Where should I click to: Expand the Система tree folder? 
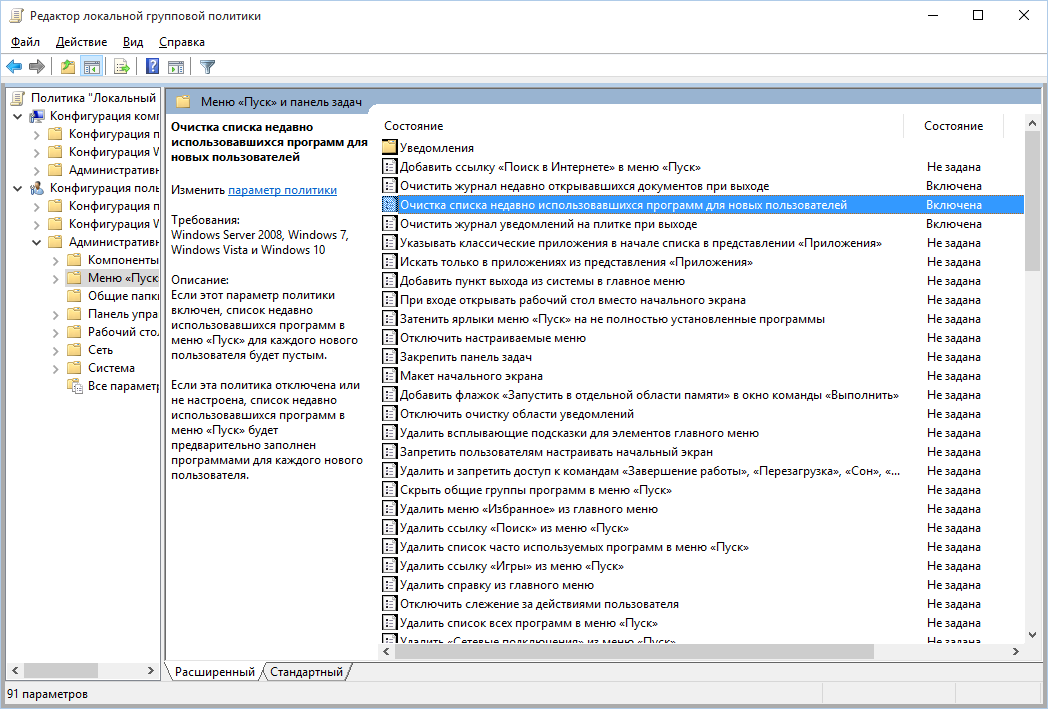[56, 368]
